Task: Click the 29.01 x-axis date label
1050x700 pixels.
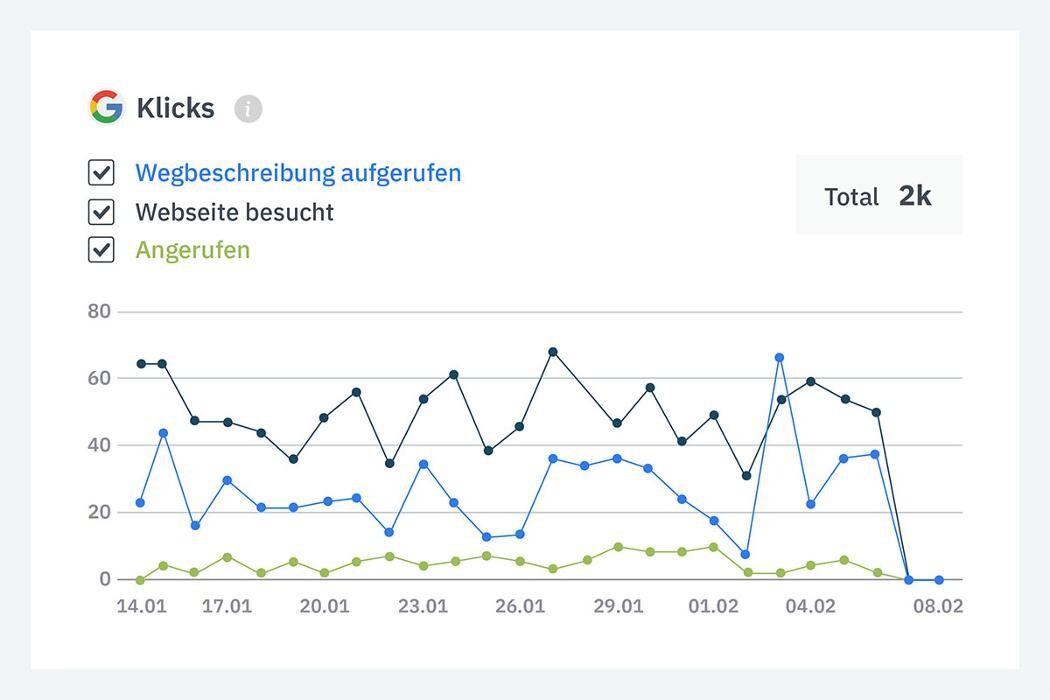Action: (618, 606)
